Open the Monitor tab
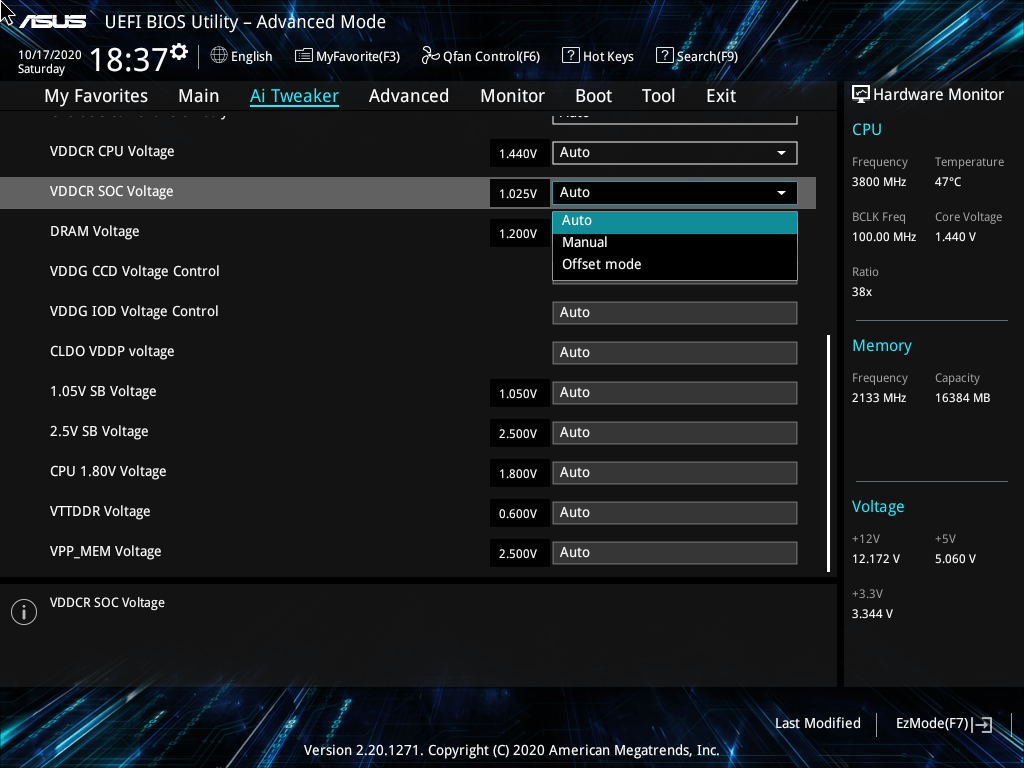 (x=512, y=96)
